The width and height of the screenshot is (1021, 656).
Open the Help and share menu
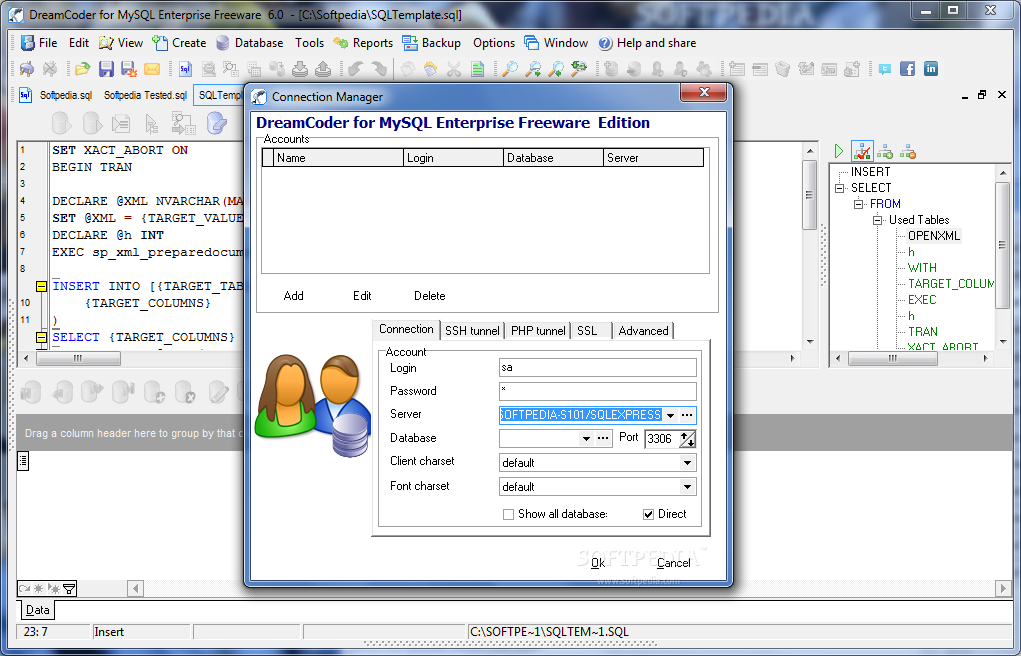coord(647,43)
